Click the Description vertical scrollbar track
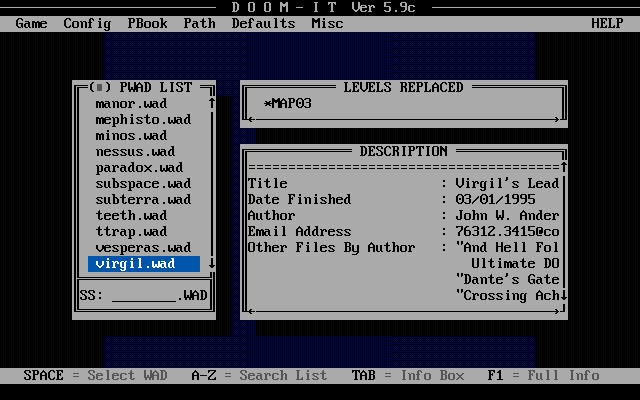 (564, 231)
